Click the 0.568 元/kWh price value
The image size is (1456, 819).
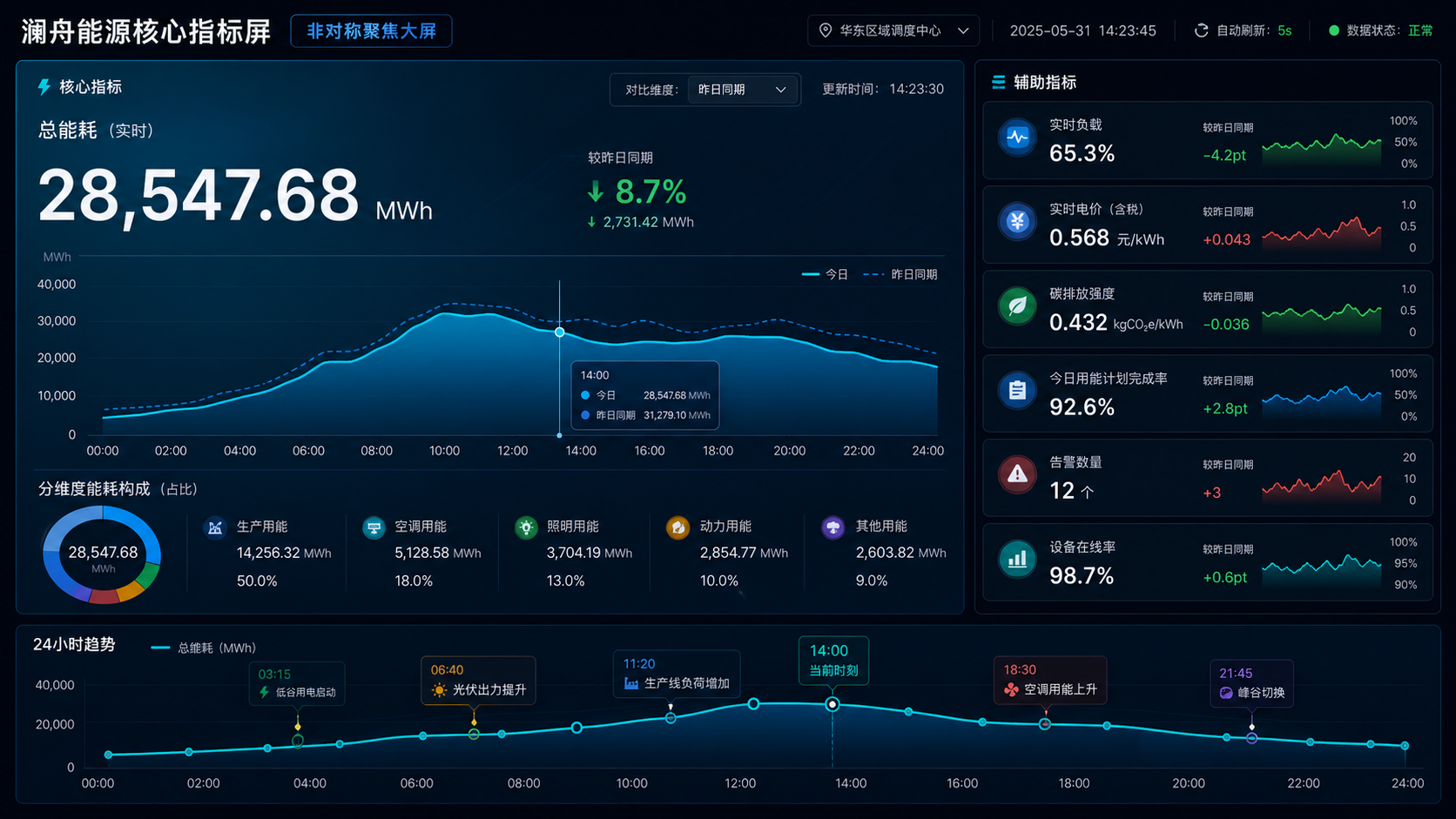coord(1107,238)
